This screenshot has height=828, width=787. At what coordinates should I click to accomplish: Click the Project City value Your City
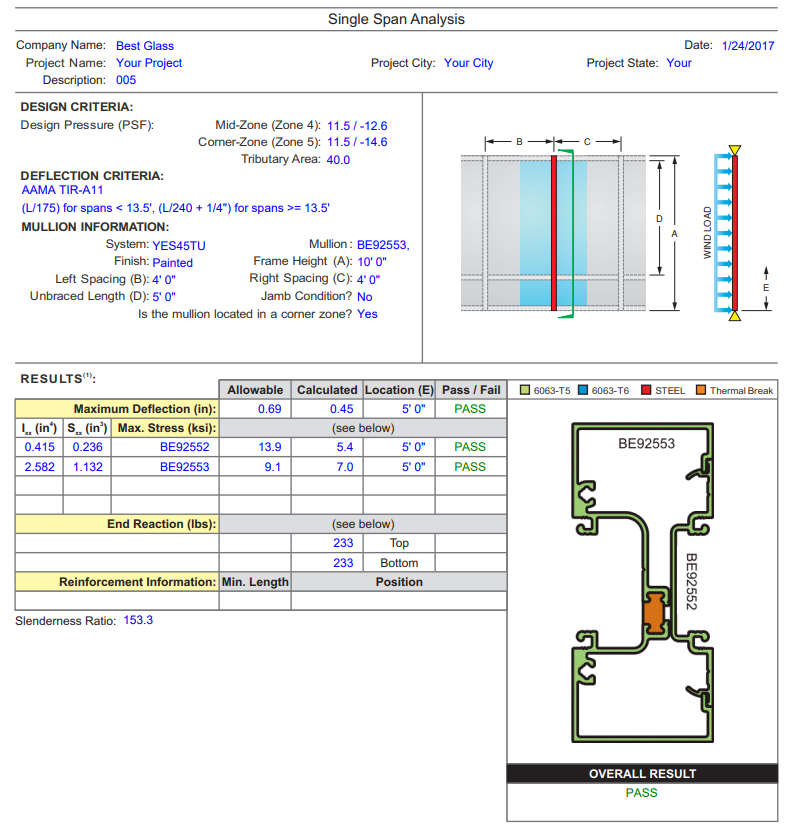pos(469,63)
